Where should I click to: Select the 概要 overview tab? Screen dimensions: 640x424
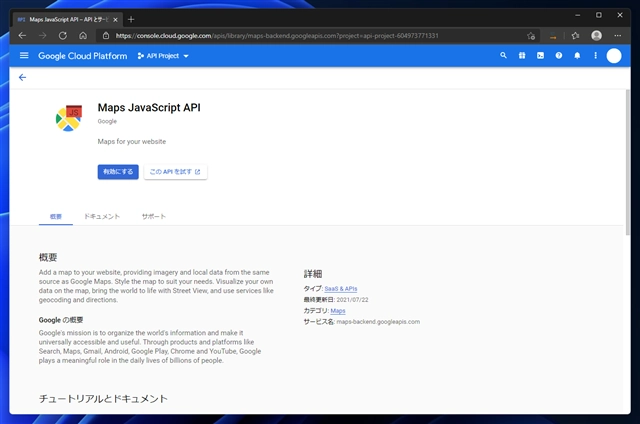(x=56, y=216)
